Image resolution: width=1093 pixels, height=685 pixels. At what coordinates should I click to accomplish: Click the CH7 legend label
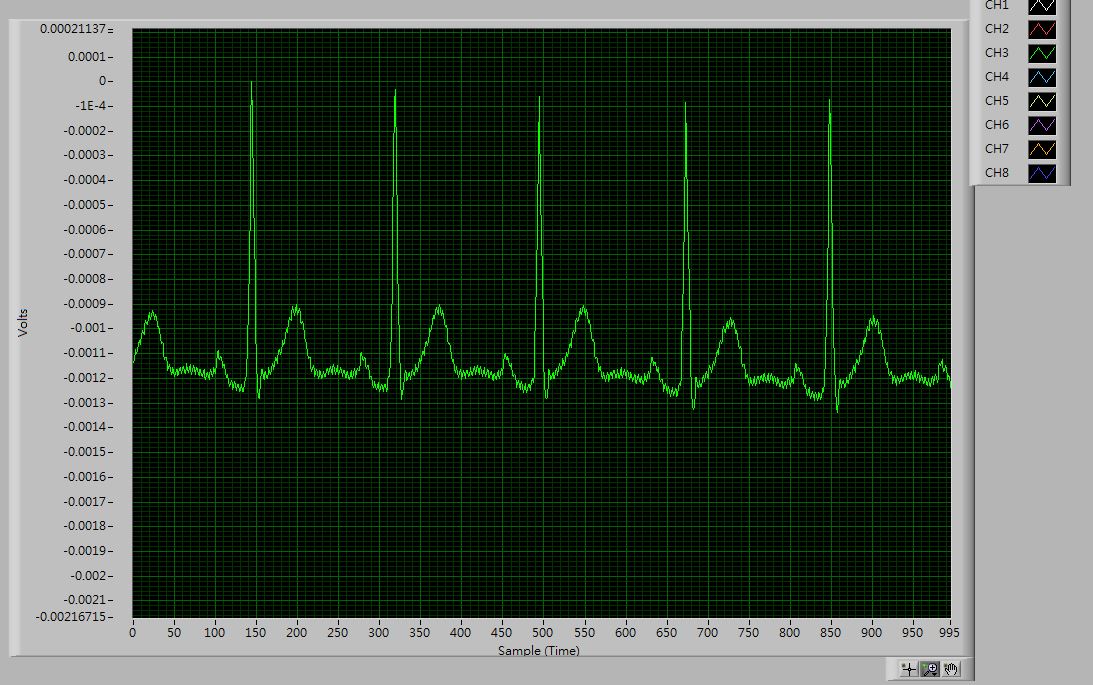click(997, 148)
